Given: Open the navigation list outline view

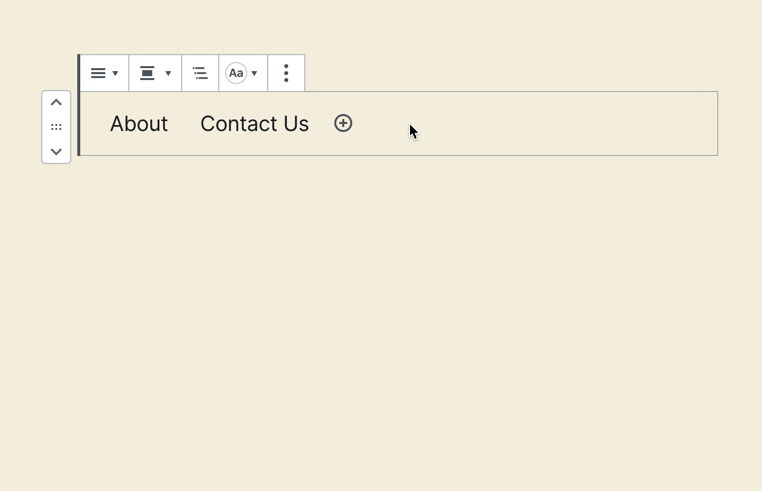Looking at the screenshot, I should pos(200,73).
